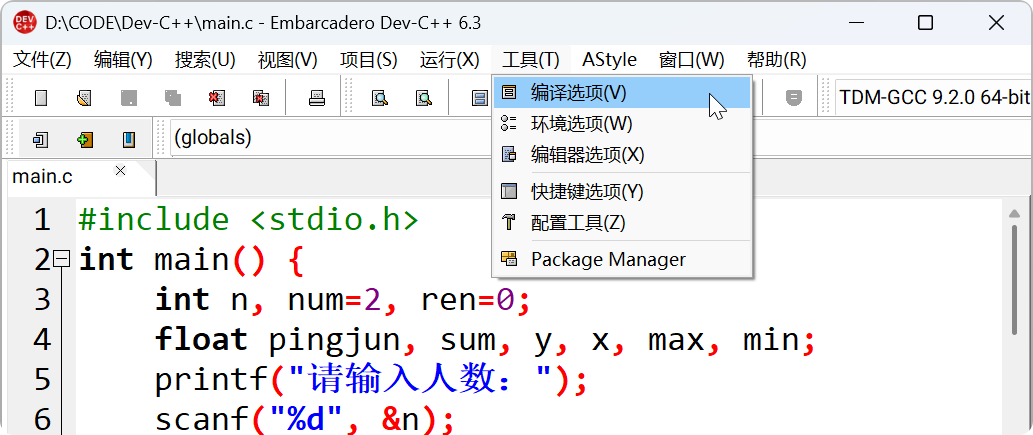Choose 编辑器选项(X) menu entry
The image size is (1033, 435).
tap(622, 155)
